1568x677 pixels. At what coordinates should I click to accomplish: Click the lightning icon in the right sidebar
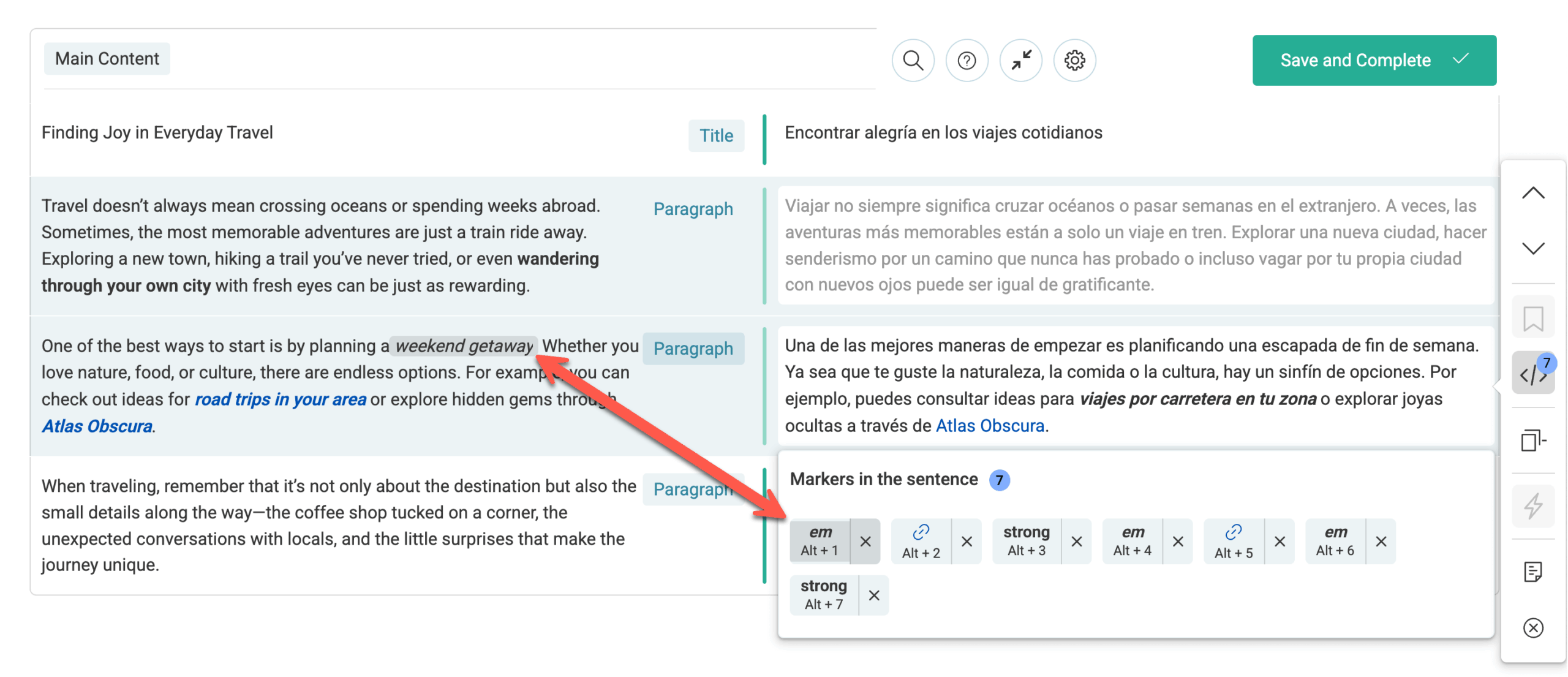point(1533,506)
